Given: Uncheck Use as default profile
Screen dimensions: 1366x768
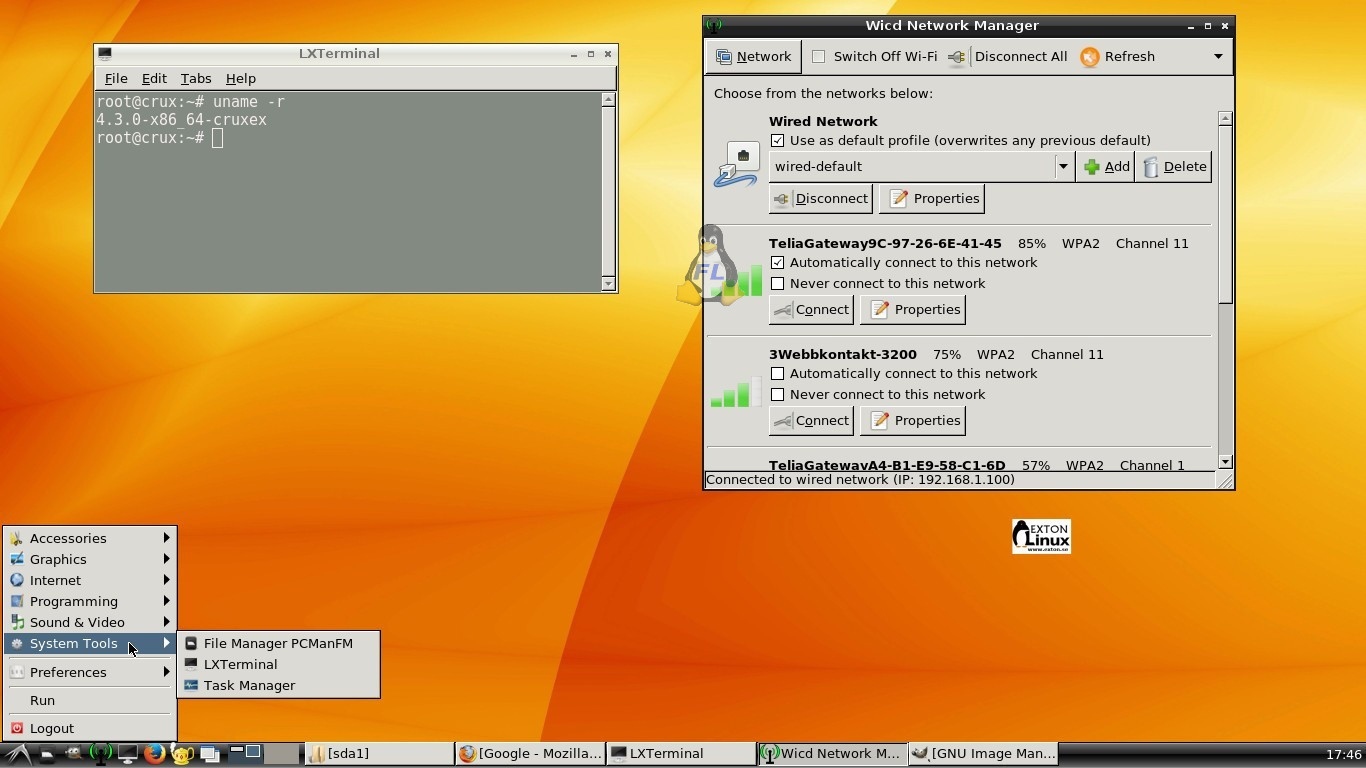Looking at the screenshot, I should 778,141.
